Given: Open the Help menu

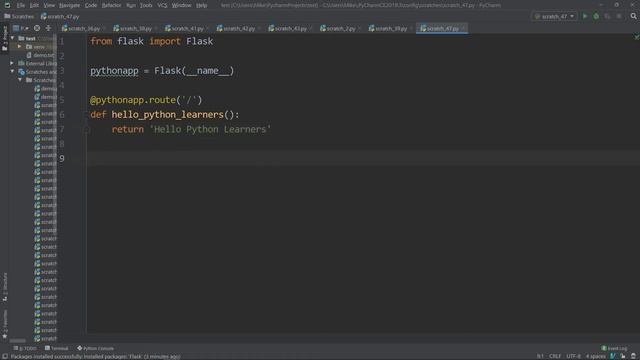Looking at the screenshot, I should coord(201,5).
